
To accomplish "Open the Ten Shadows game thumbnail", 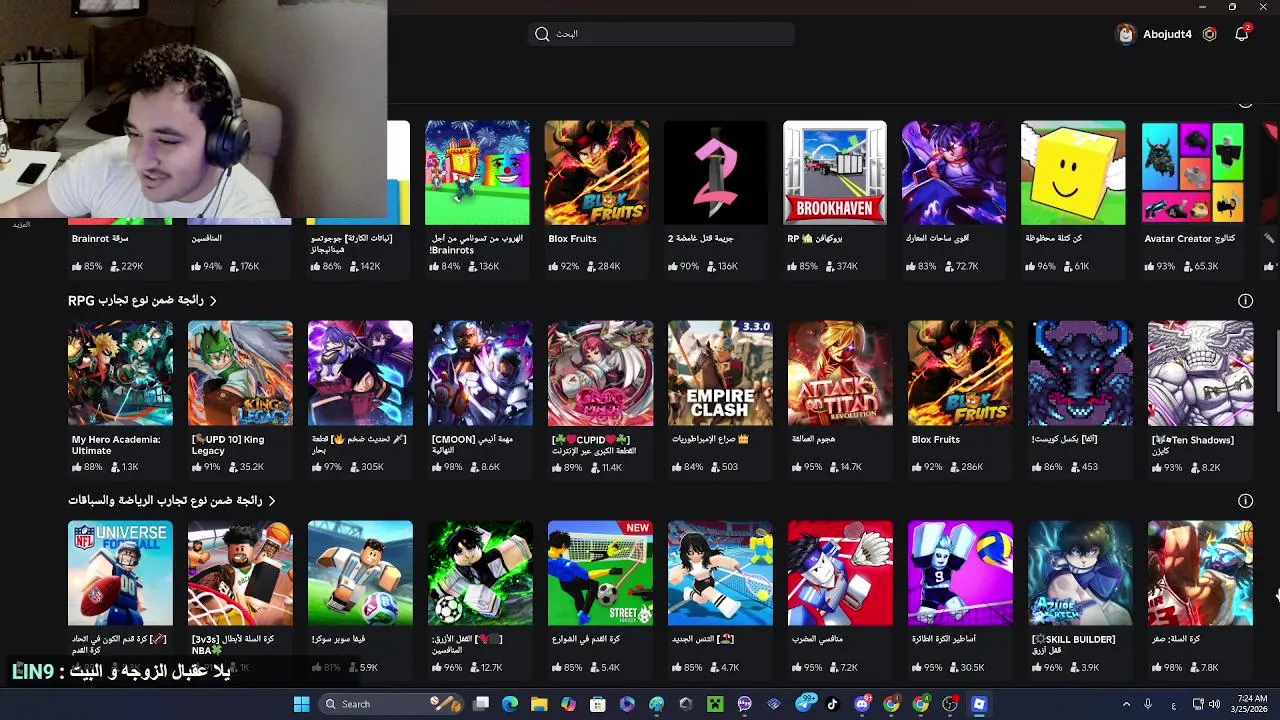I will pyautogui.click(x=1200, y=373).
